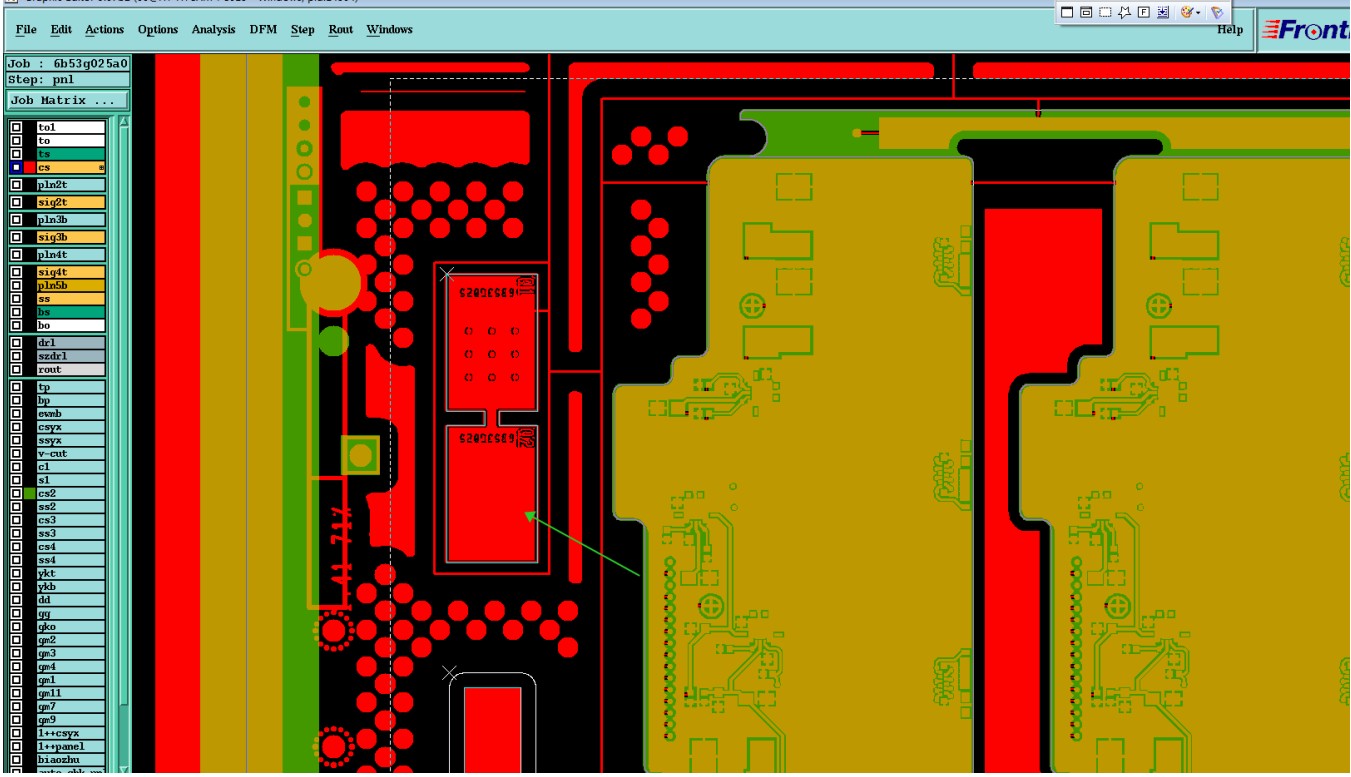Viewport: 1351px width, 777px height.
Task: Open the DFM menu
Action: pyautogui.click(x=263, y=30)
